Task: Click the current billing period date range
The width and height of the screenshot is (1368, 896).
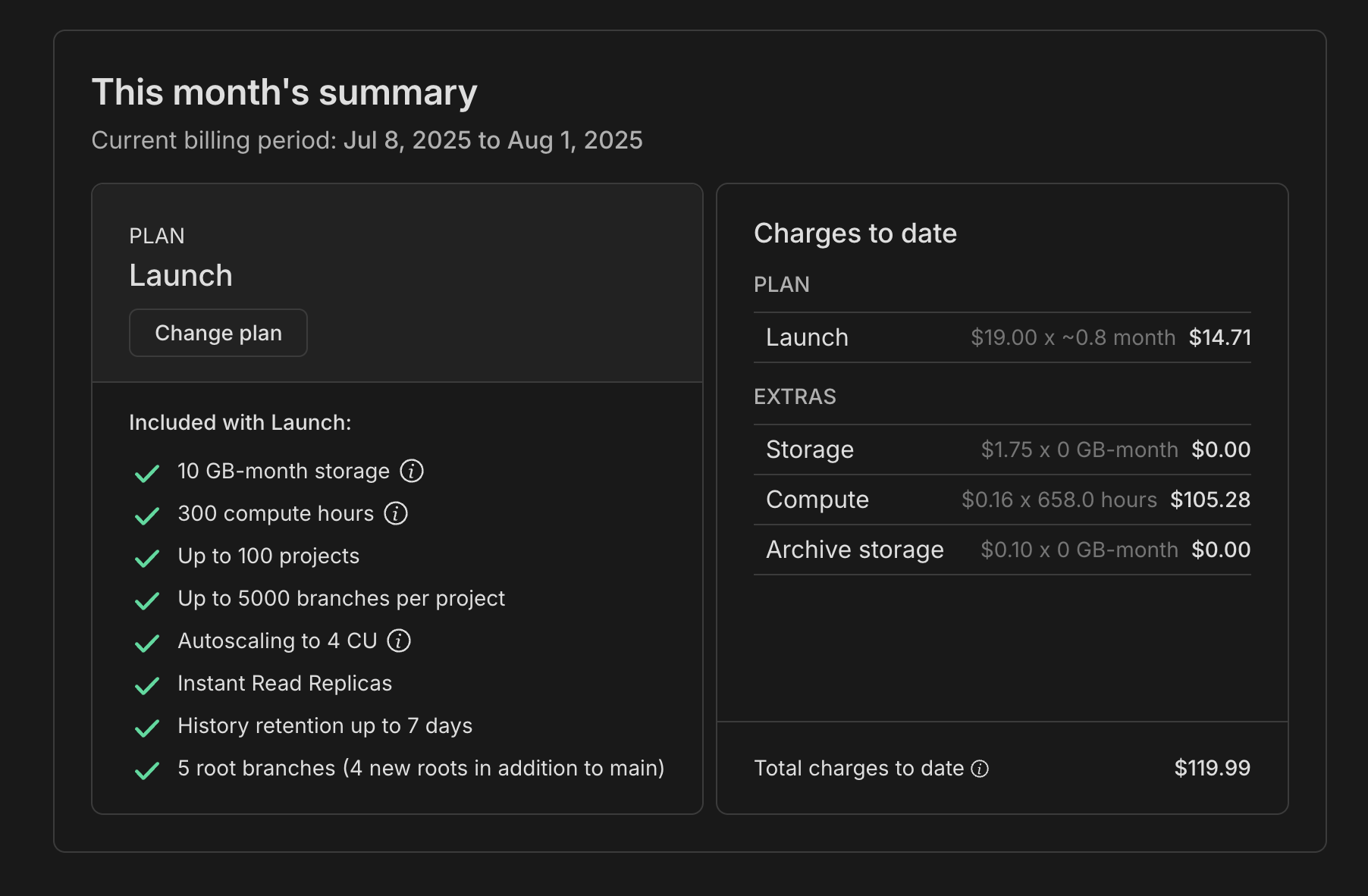Action: pyautogui.click(x=492, y=140)
